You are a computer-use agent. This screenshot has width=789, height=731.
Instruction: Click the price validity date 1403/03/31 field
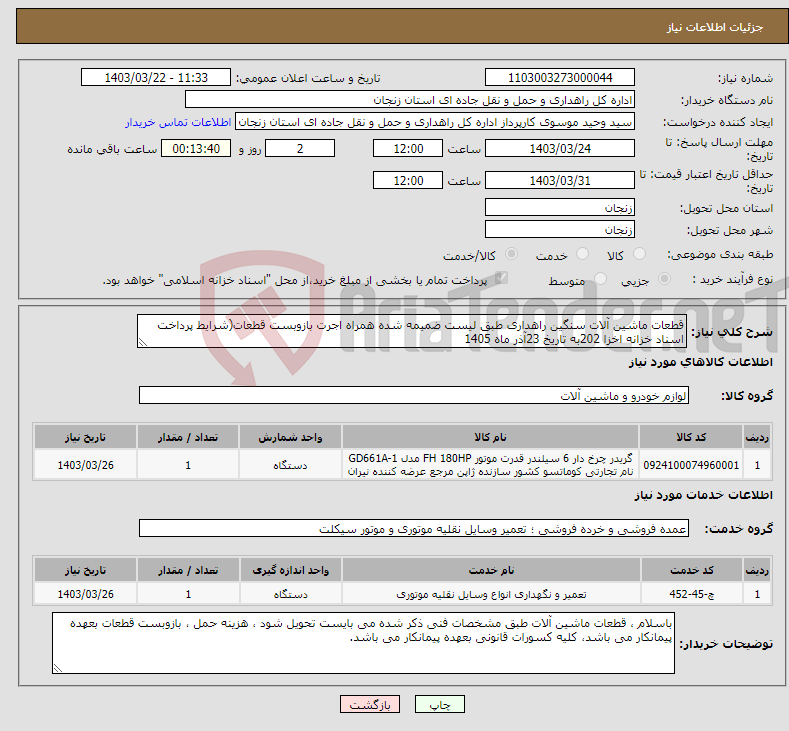(560, 180)
